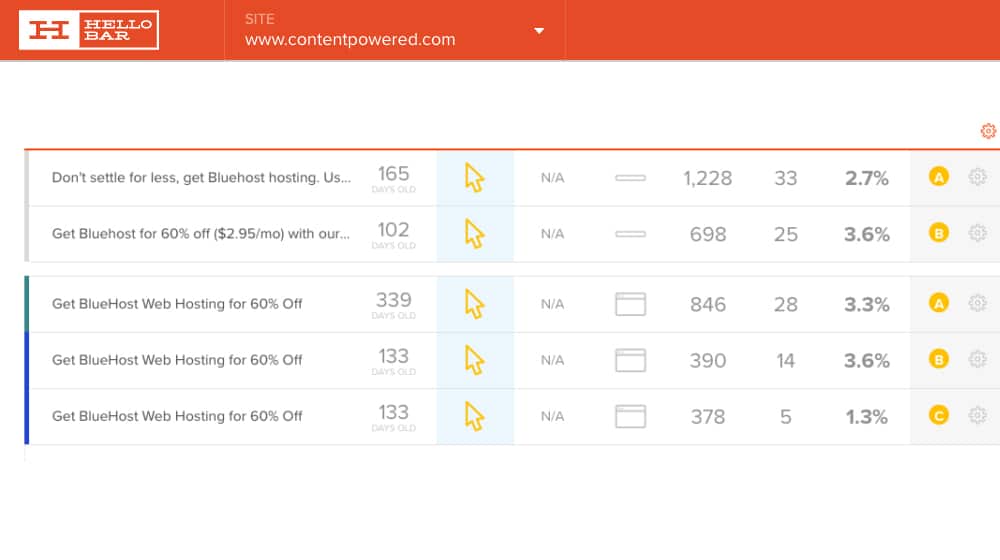Open the "Don't settle for less" bar
The image size is (1000, 560).
tap(201, 178)
